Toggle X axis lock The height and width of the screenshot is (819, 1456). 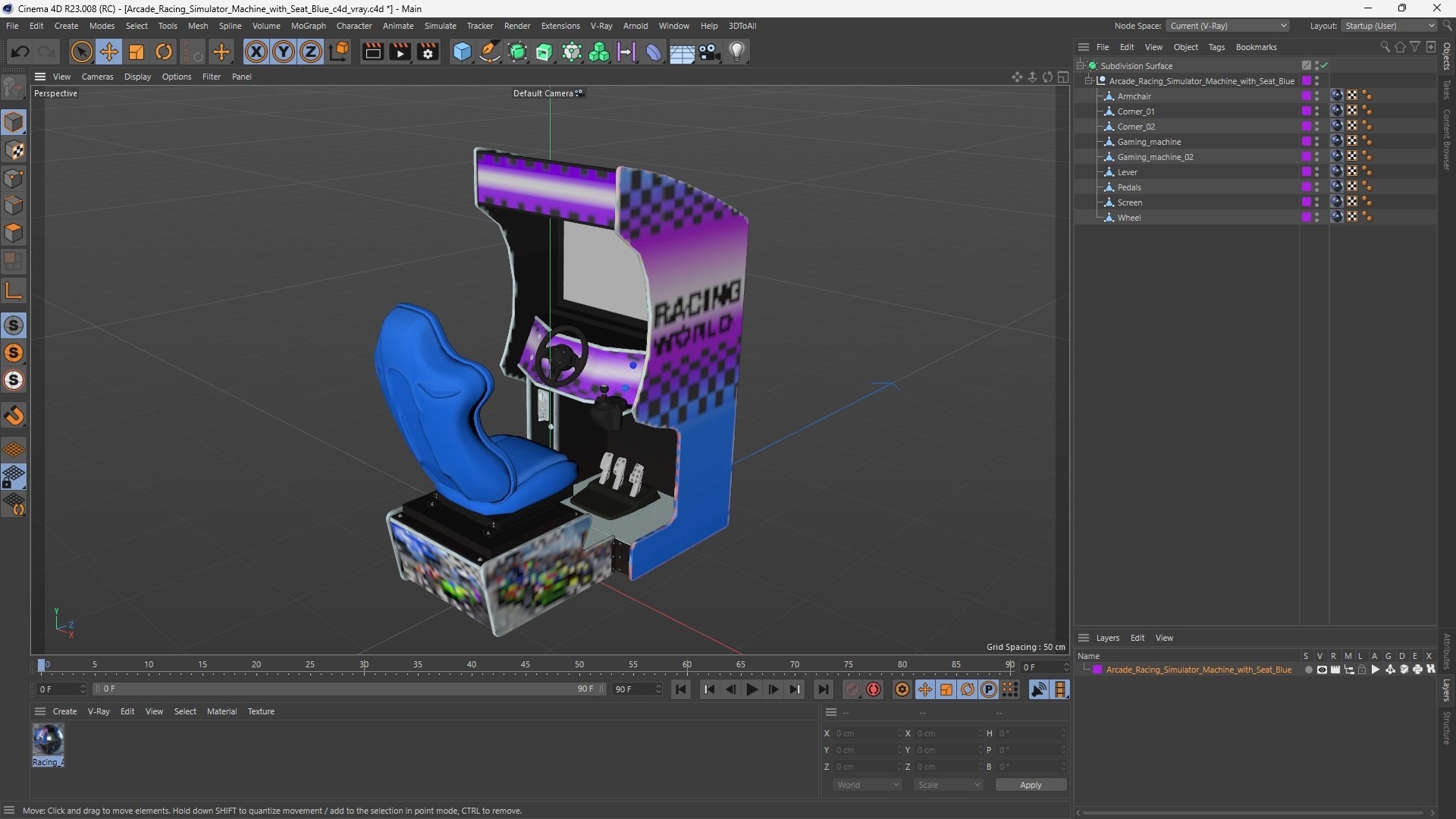(x=256, y=52)
